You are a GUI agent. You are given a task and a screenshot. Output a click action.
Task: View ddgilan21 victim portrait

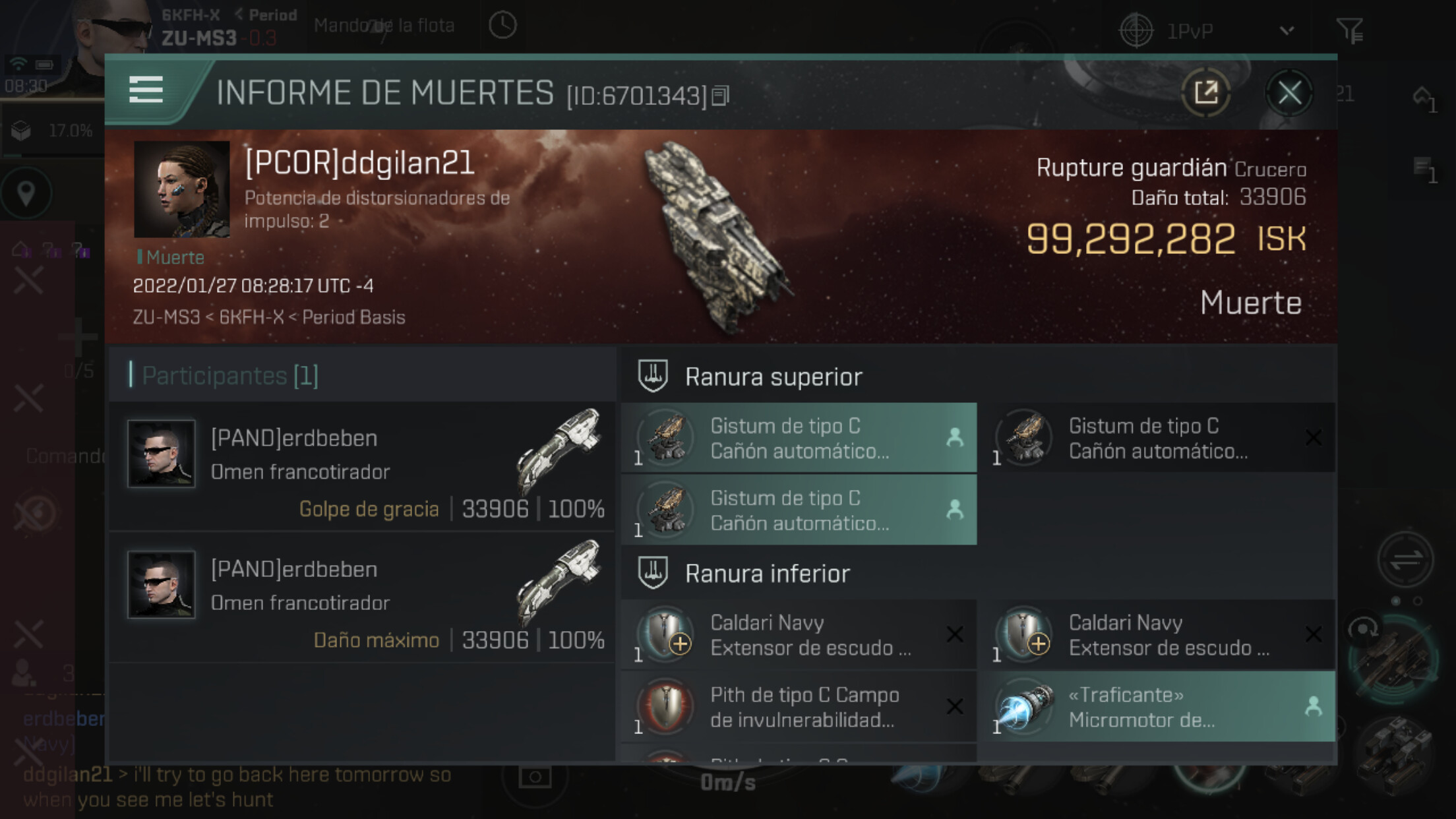pos(182,189)
